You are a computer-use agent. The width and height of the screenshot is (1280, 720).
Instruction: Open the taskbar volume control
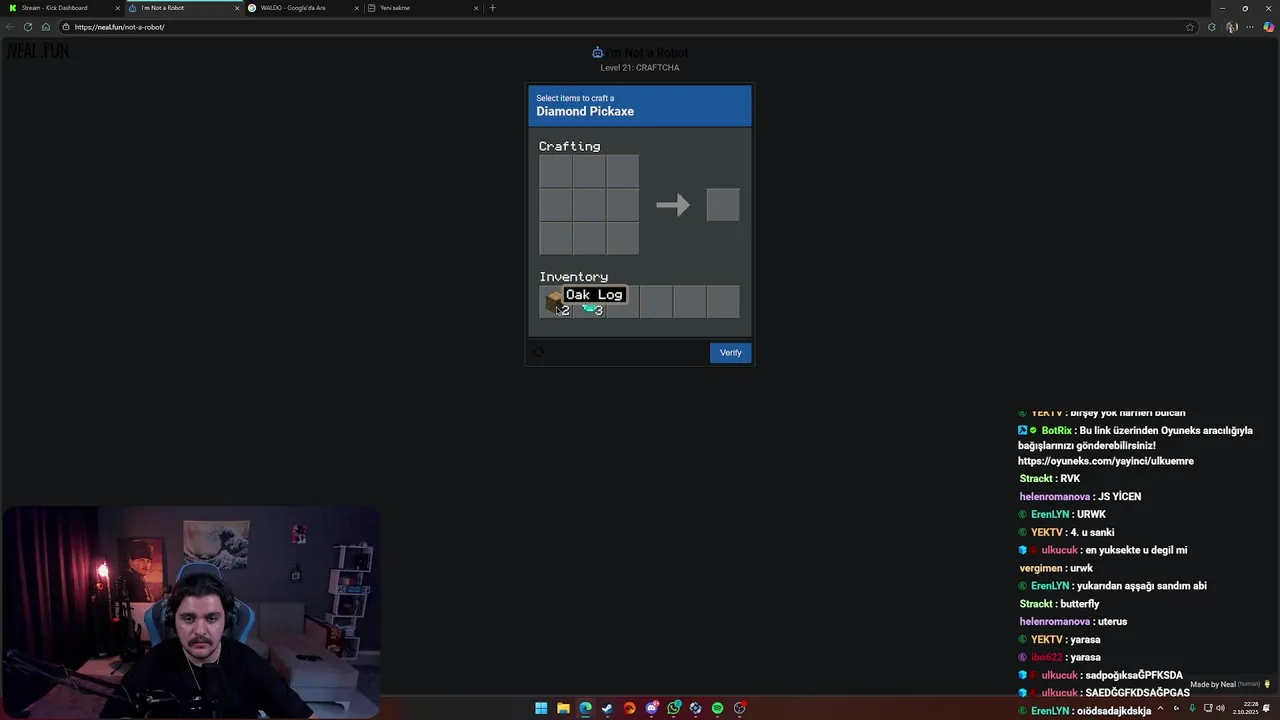pos(1220,708)
